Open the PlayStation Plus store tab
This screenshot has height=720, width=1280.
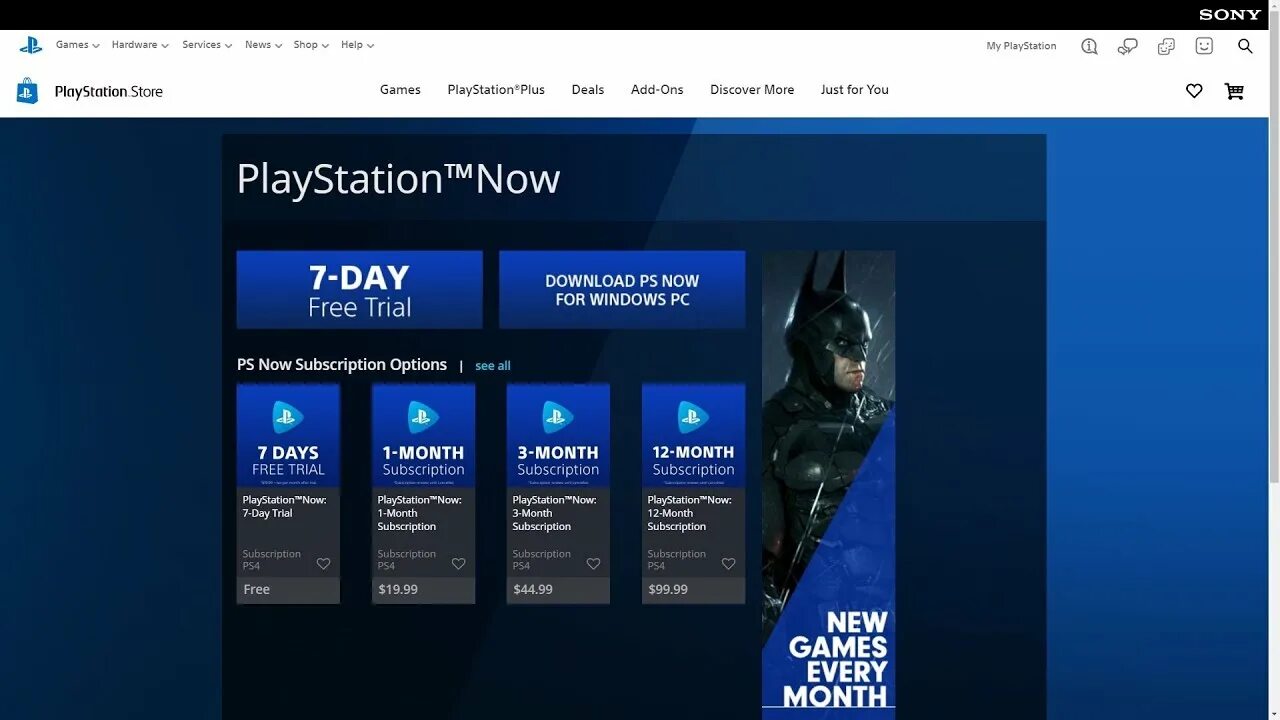click(496, 90)
